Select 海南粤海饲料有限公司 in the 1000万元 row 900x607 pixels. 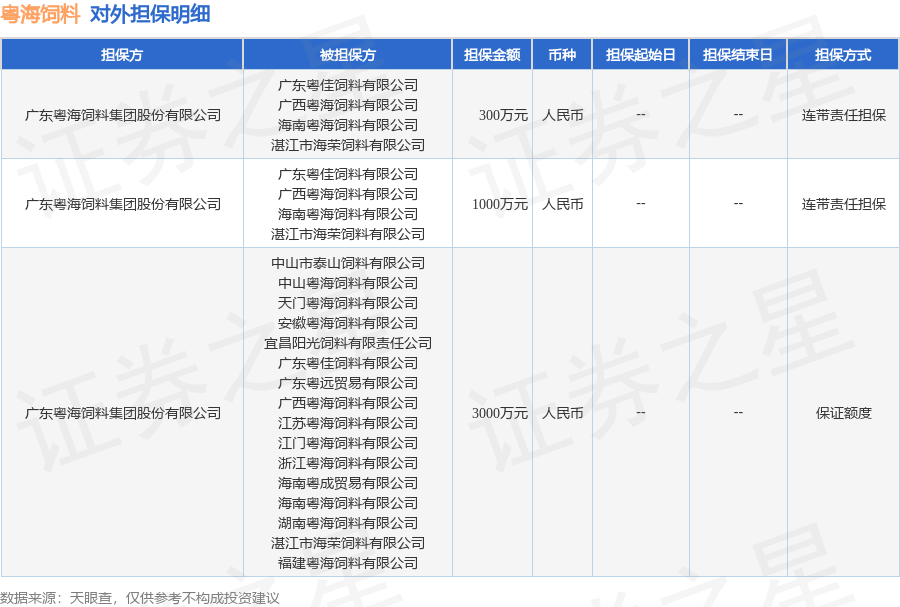(x=348, y=214)
